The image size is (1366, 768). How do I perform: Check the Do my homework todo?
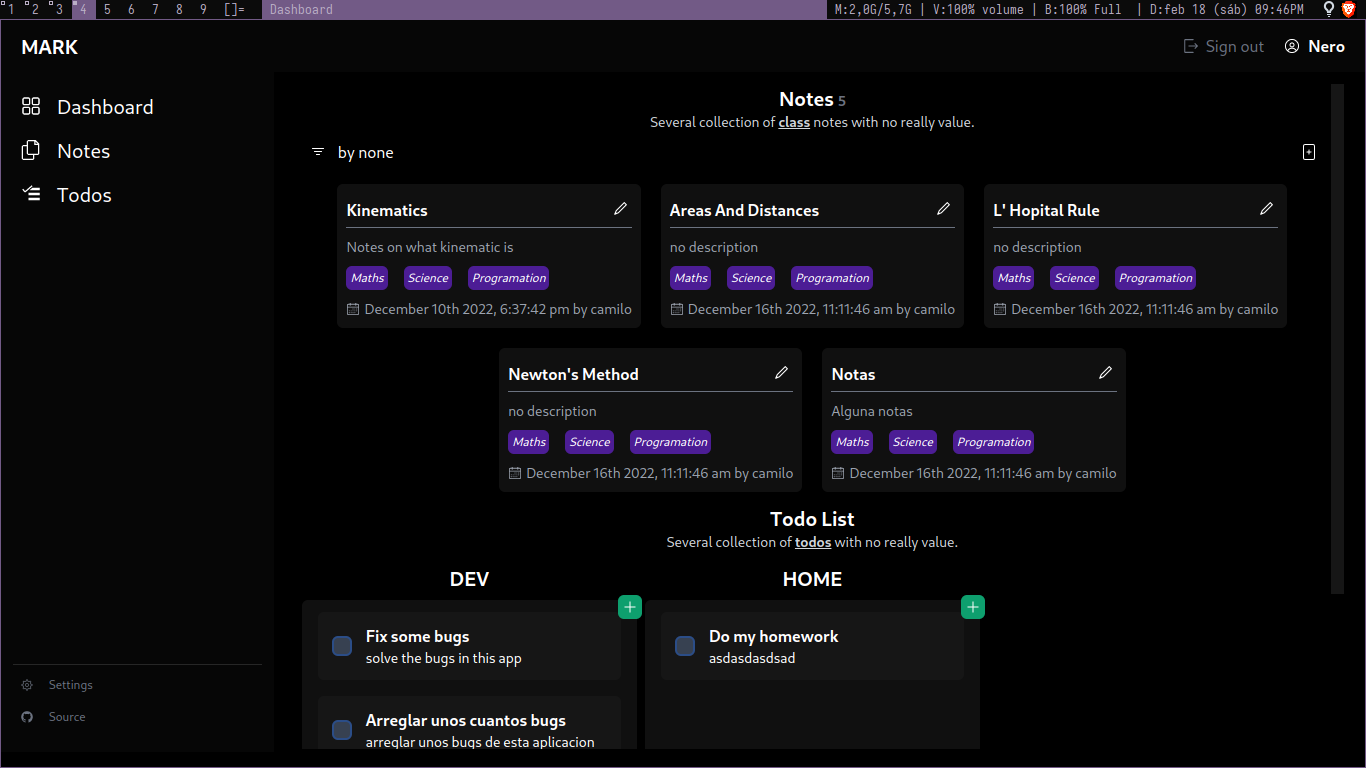(685, 646)
